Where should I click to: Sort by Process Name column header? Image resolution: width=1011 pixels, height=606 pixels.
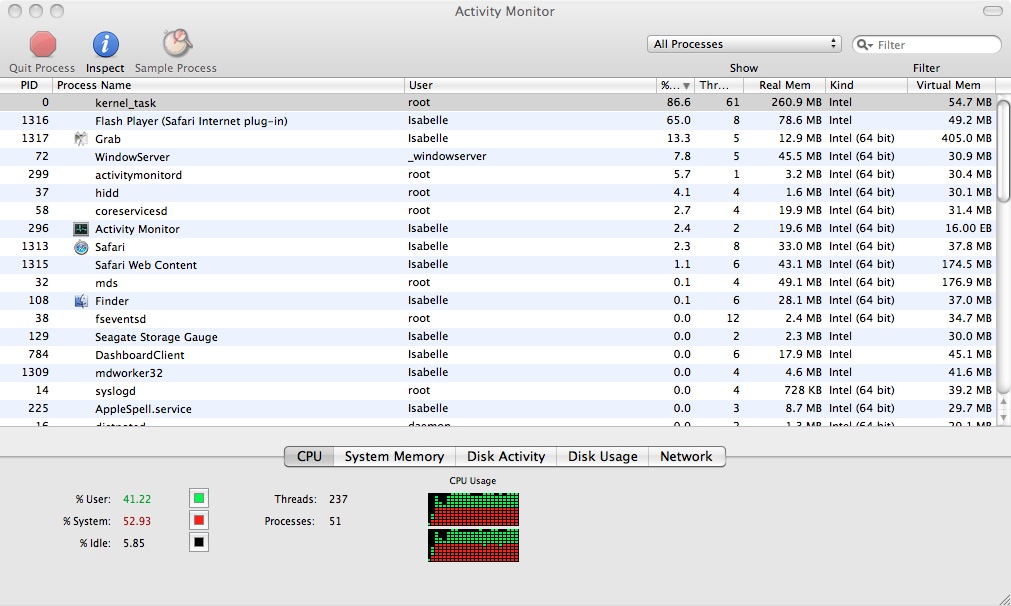228,85
